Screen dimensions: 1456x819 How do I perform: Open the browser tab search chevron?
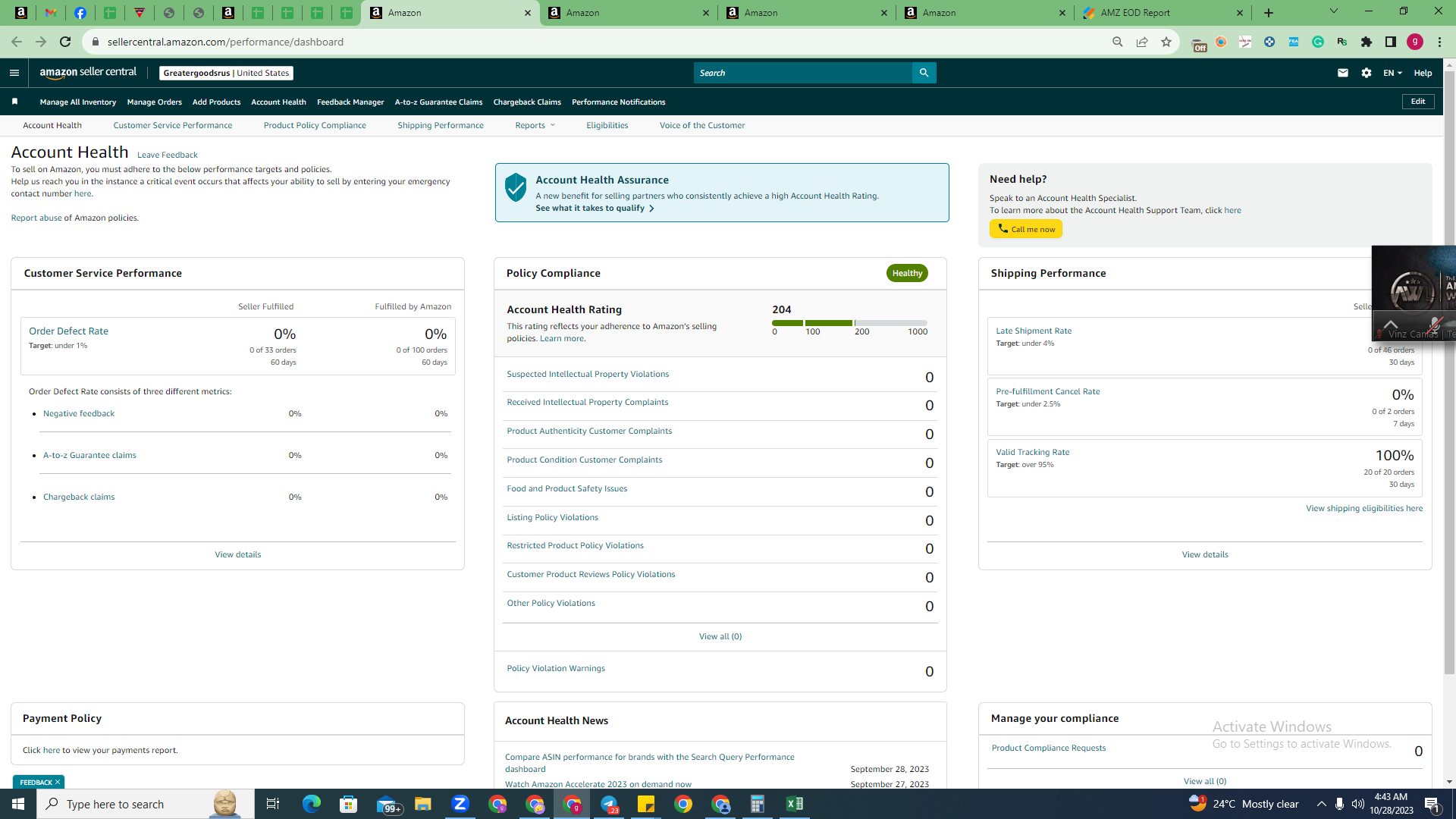tap(1334, 11)
